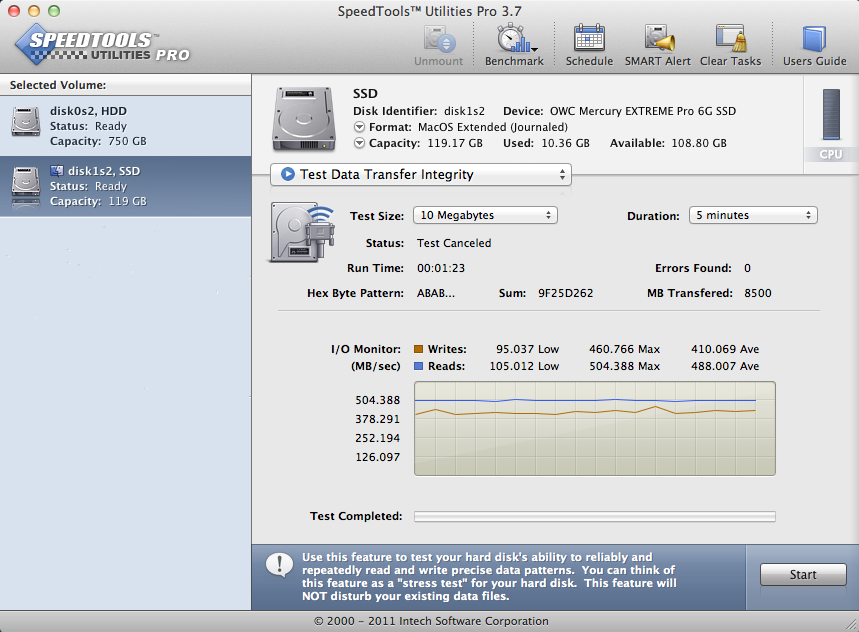The image size is (859, 632).
Task: Click the graph axis label 252.194
Action: tap(377, 438)
